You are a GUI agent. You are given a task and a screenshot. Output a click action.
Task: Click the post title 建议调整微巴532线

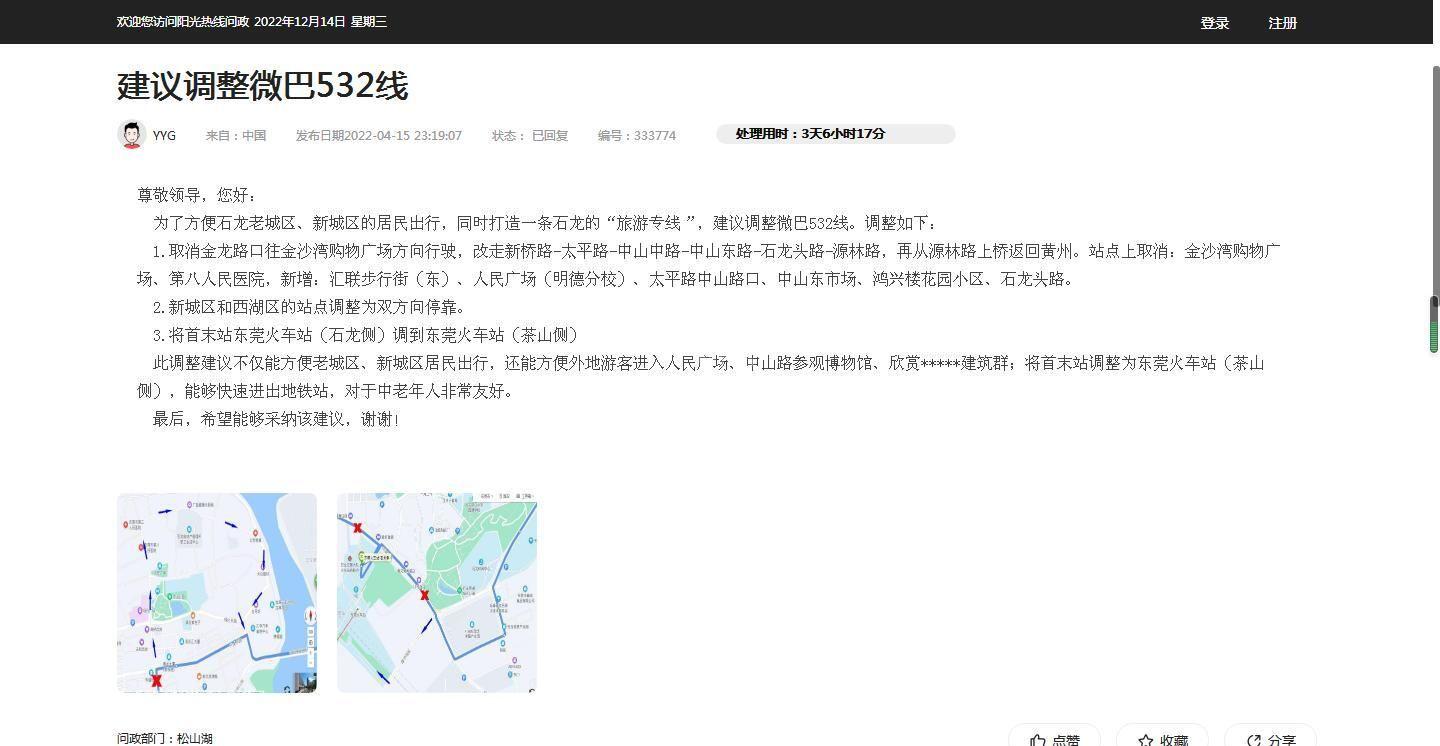tap(262, 86)
